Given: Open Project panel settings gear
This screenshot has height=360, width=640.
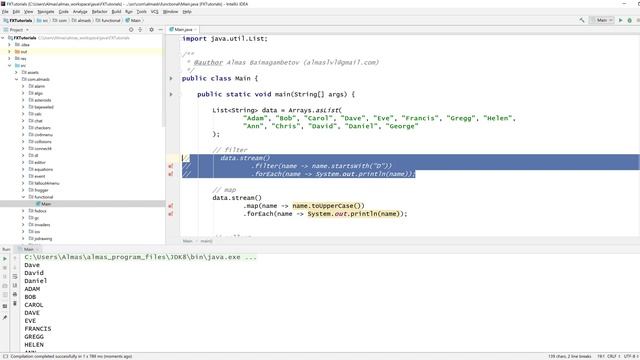Looking at the screenshot, I should 151,30.
